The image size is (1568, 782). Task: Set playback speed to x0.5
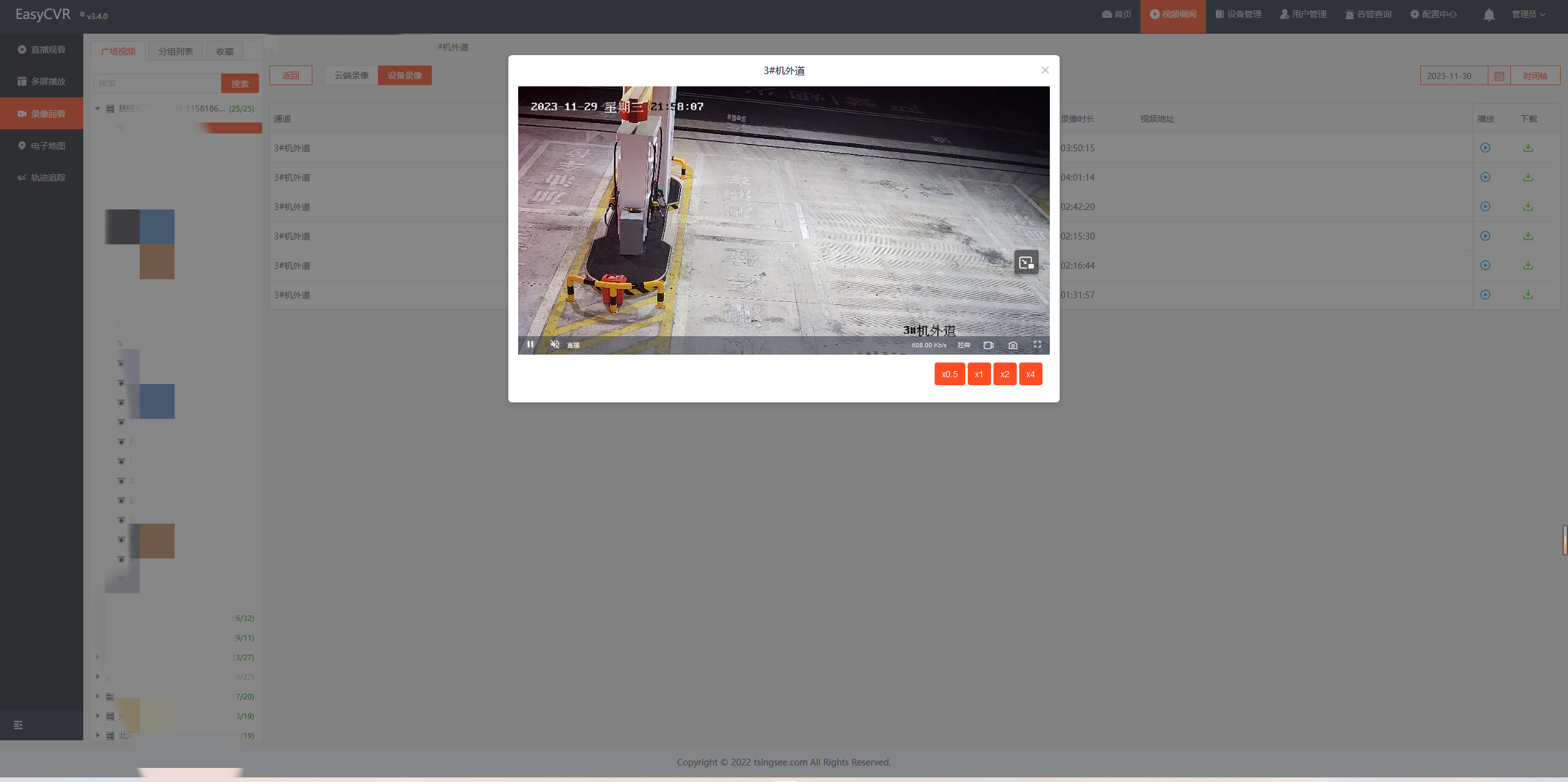(949, 374)
